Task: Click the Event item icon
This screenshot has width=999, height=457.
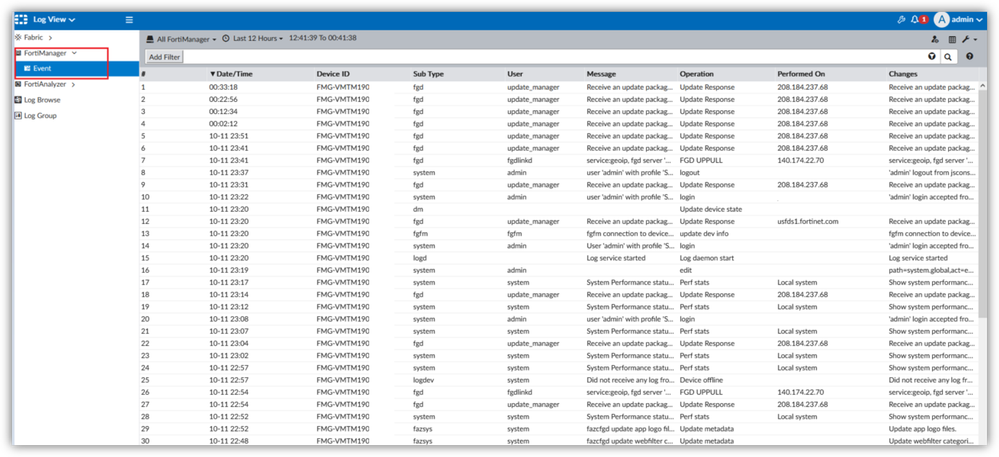Action: point(27,68)
